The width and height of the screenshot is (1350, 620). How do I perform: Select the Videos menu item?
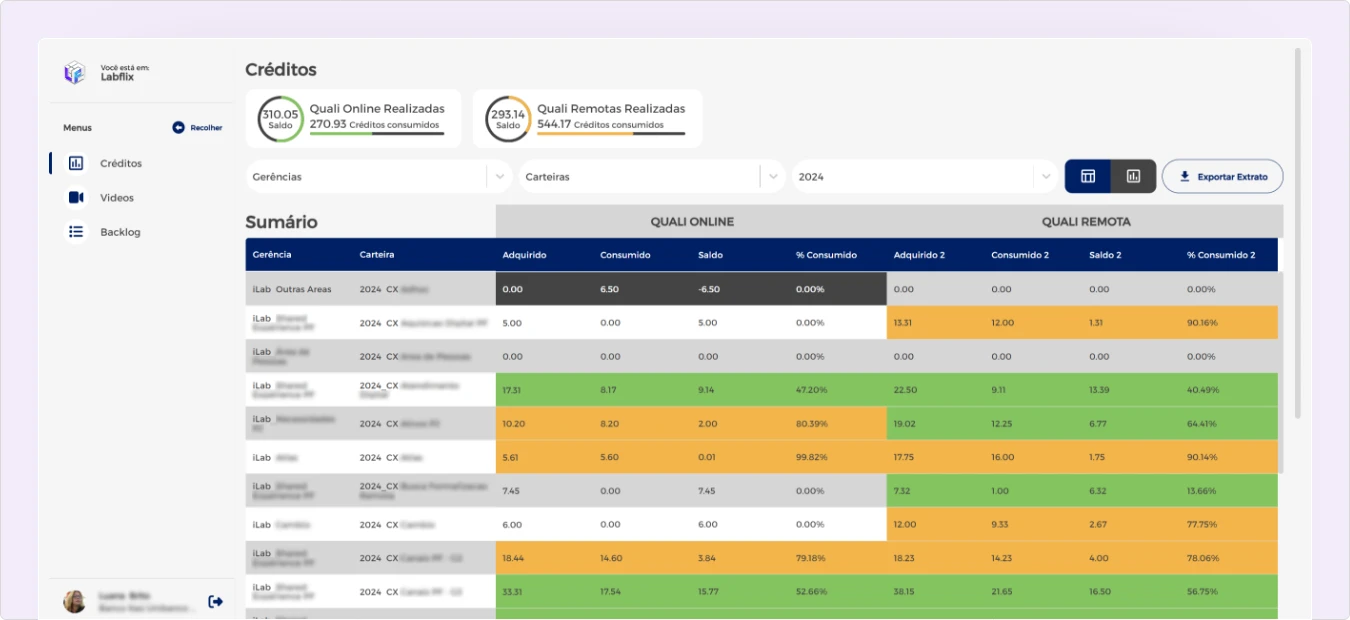(117, 198)
